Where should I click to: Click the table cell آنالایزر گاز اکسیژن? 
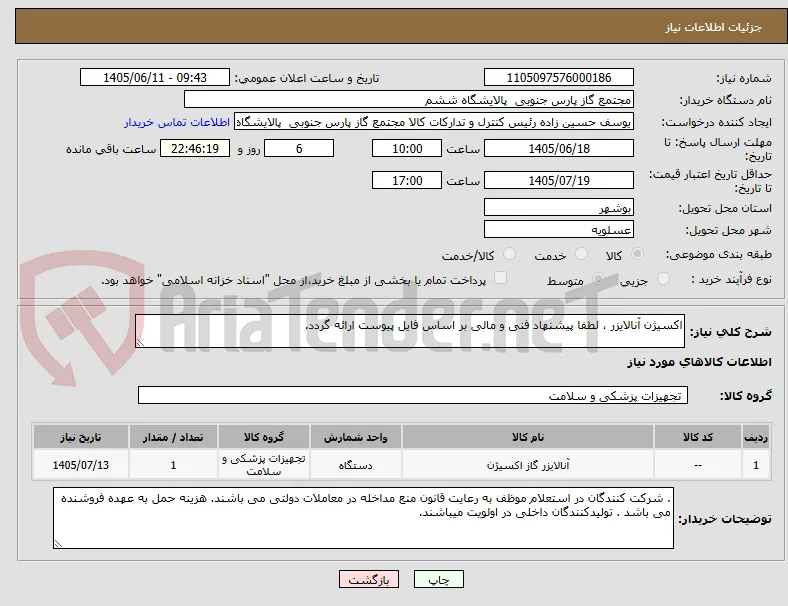point(528,465)
